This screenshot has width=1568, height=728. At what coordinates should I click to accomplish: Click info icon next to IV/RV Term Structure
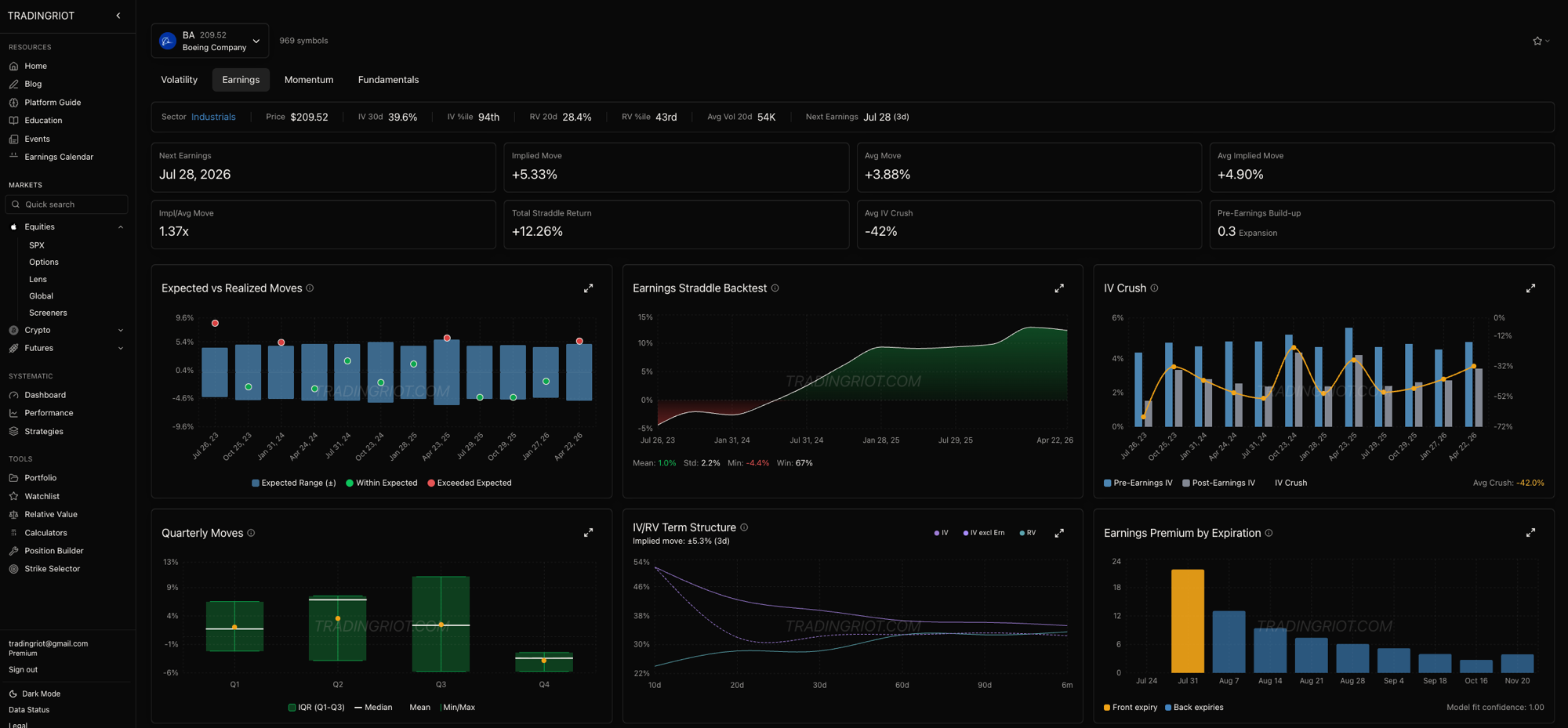pos(744,527)
